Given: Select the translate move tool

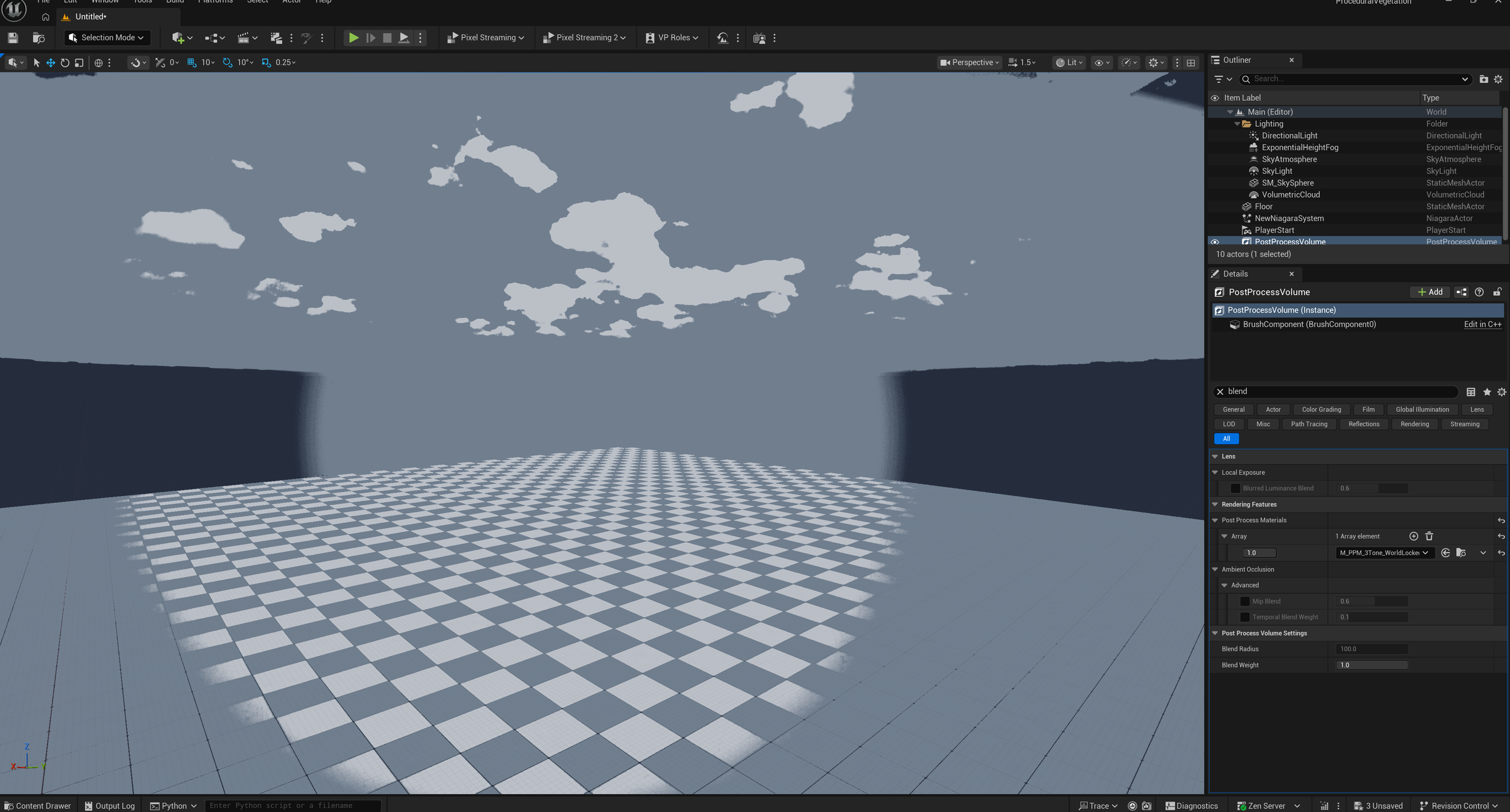Looking at the screenshot, I should (x=51, y=63).
